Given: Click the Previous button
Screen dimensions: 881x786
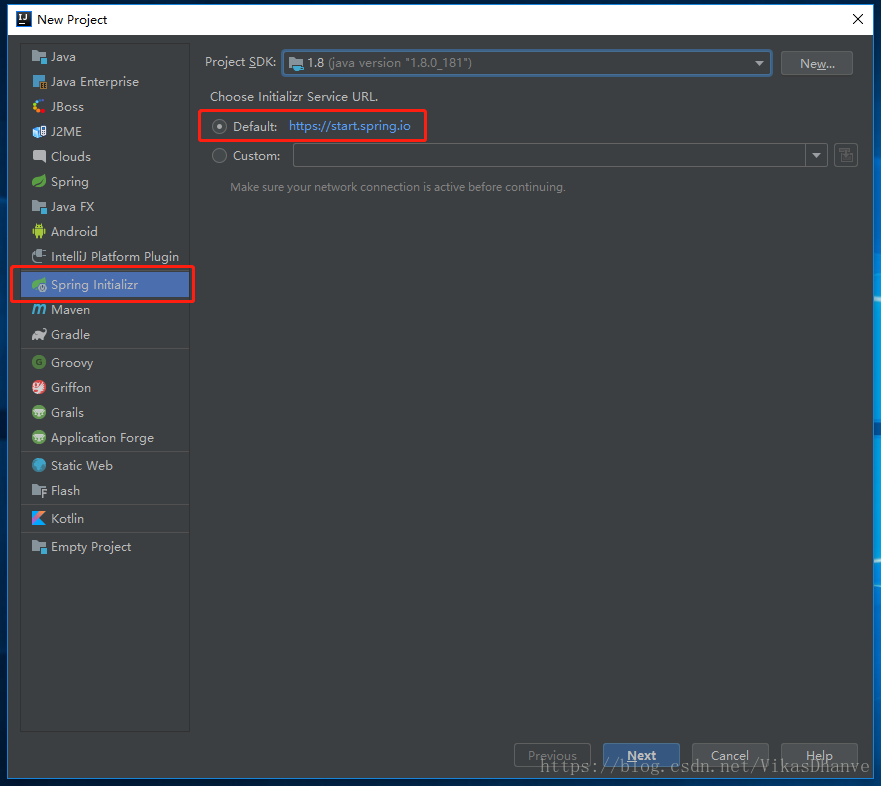Looking at the screenshot, I should [x=552, y=756].
